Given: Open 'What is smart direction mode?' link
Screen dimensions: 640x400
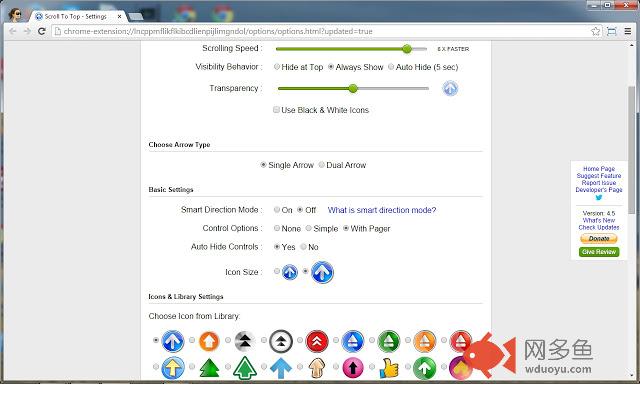Looking at the screenshot, I should pos(382,210).
